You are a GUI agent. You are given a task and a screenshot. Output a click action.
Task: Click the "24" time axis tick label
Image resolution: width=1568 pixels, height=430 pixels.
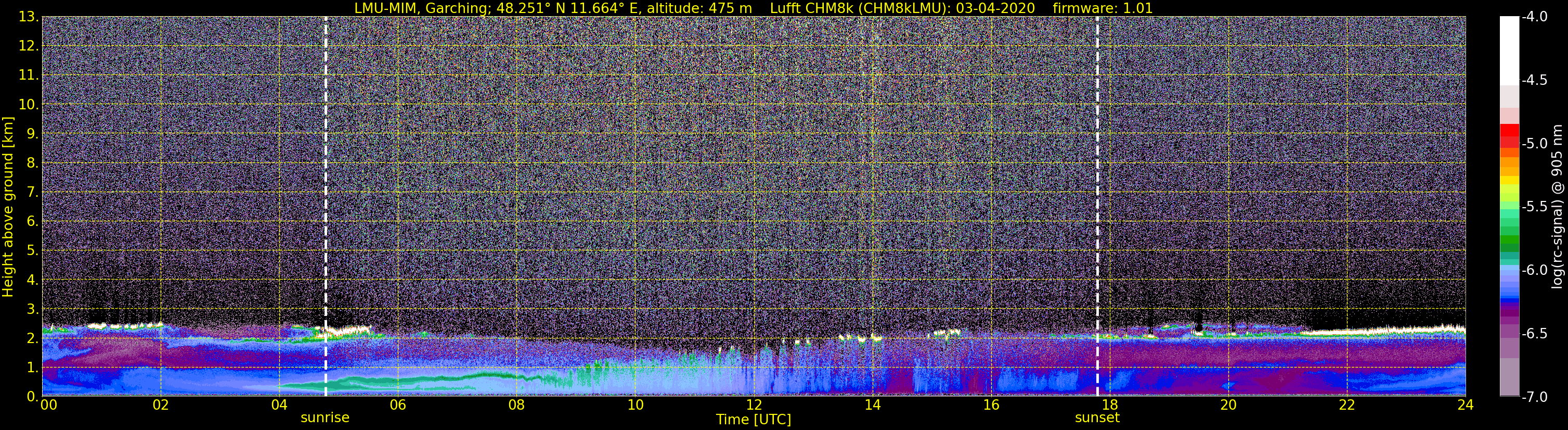[1465, 405]
